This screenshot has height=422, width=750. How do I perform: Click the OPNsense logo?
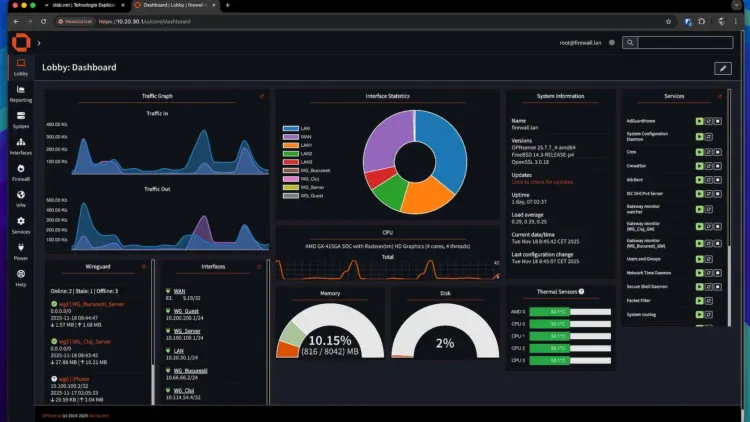click(x=21, y=43)
